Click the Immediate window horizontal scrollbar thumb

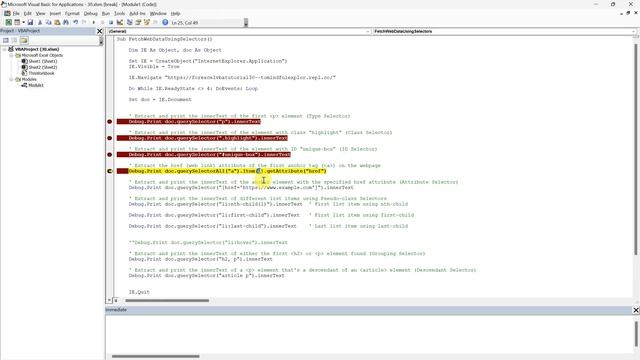[156, 356]
